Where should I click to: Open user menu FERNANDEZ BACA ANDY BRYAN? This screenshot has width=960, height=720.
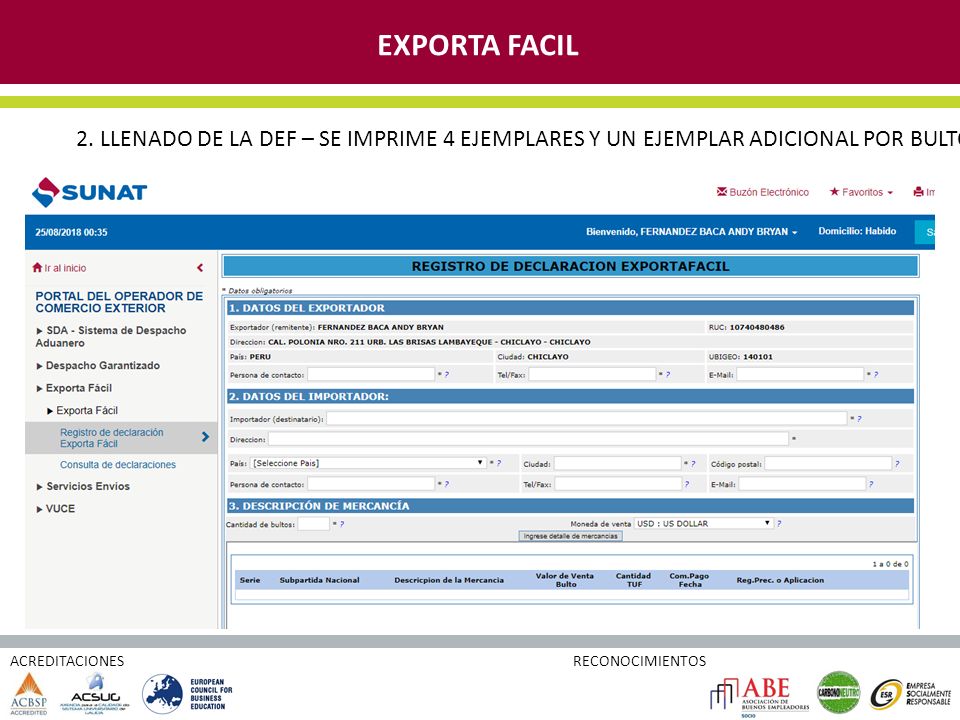(691, 232)
